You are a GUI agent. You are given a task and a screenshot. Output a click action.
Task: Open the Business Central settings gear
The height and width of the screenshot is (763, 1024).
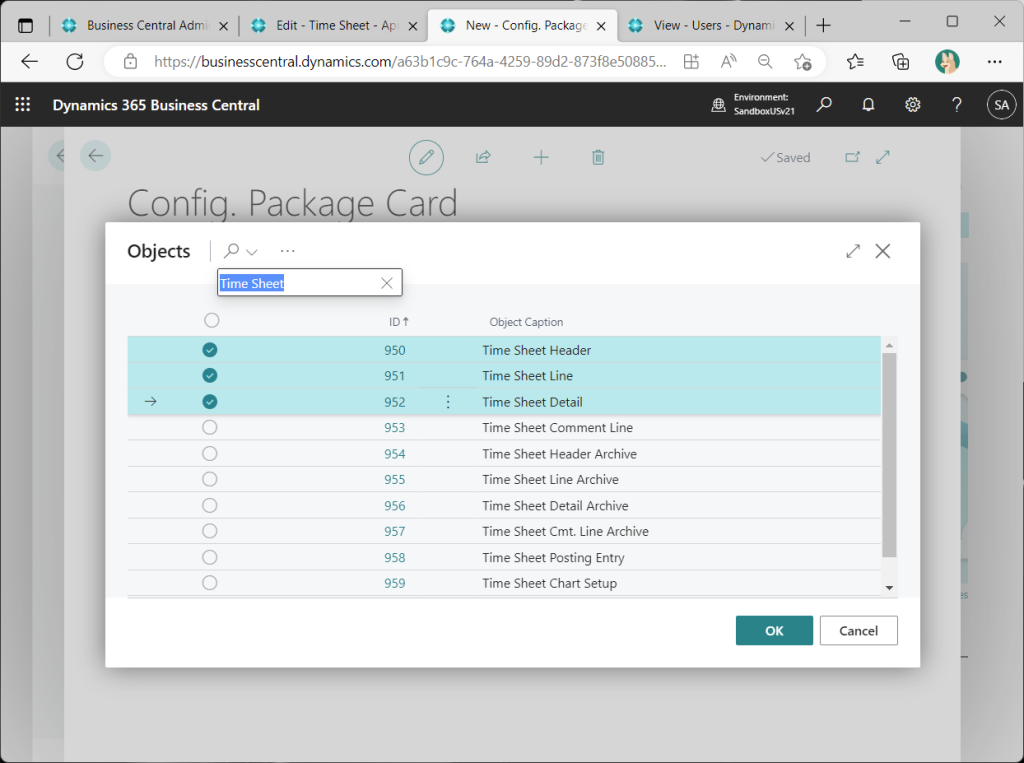[x=912, y=105]
